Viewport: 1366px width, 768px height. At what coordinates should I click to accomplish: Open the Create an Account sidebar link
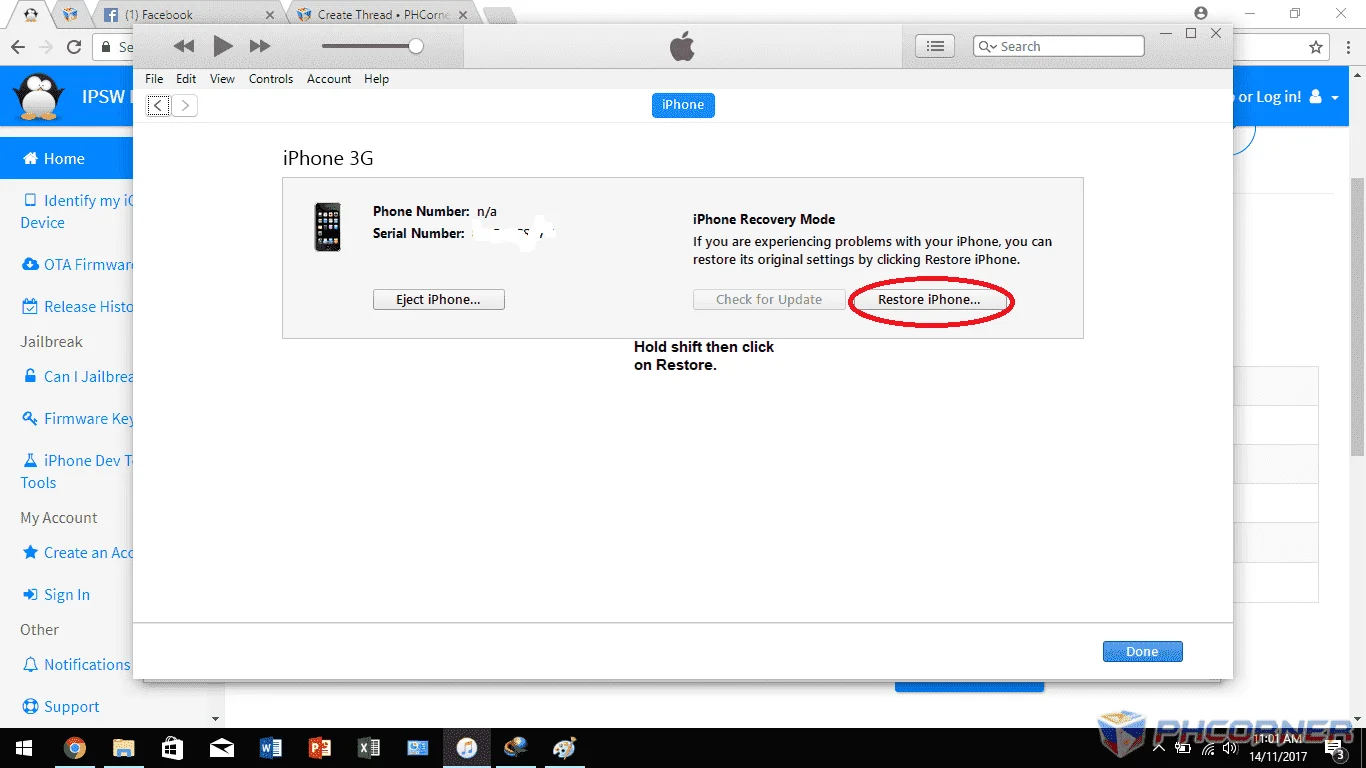(x=77, y=553)
